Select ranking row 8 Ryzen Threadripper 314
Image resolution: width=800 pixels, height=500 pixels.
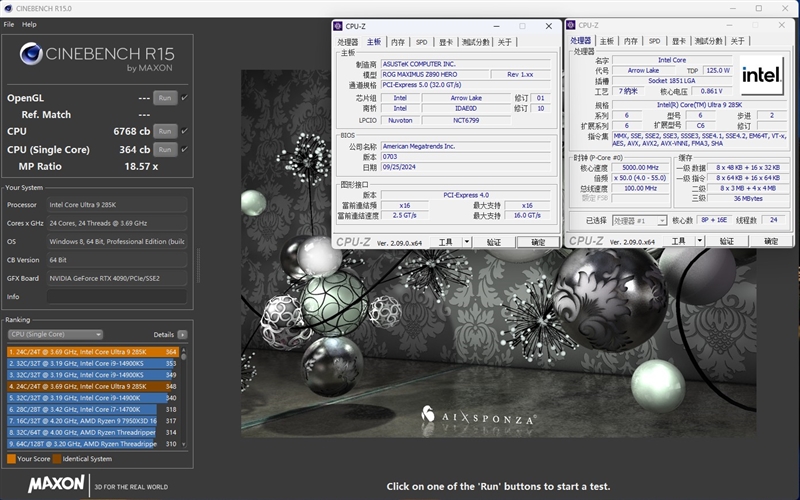[x=93, y=432]
